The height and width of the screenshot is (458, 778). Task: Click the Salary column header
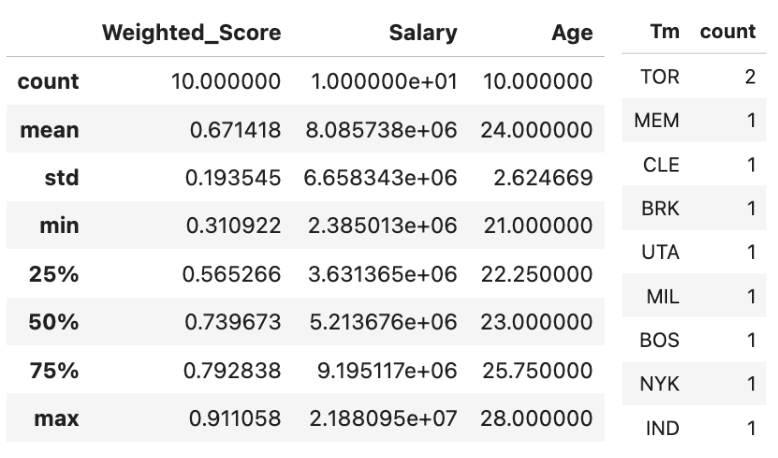(x=423, y=33)
